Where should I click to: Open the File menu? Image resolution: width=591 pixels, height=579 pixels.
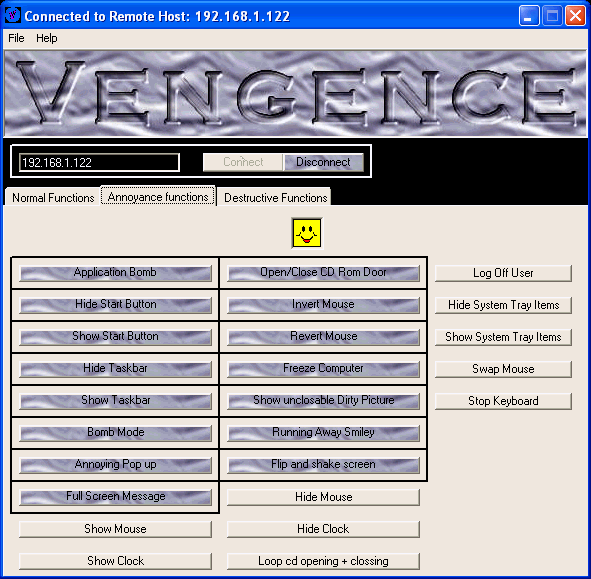(16, 38)
